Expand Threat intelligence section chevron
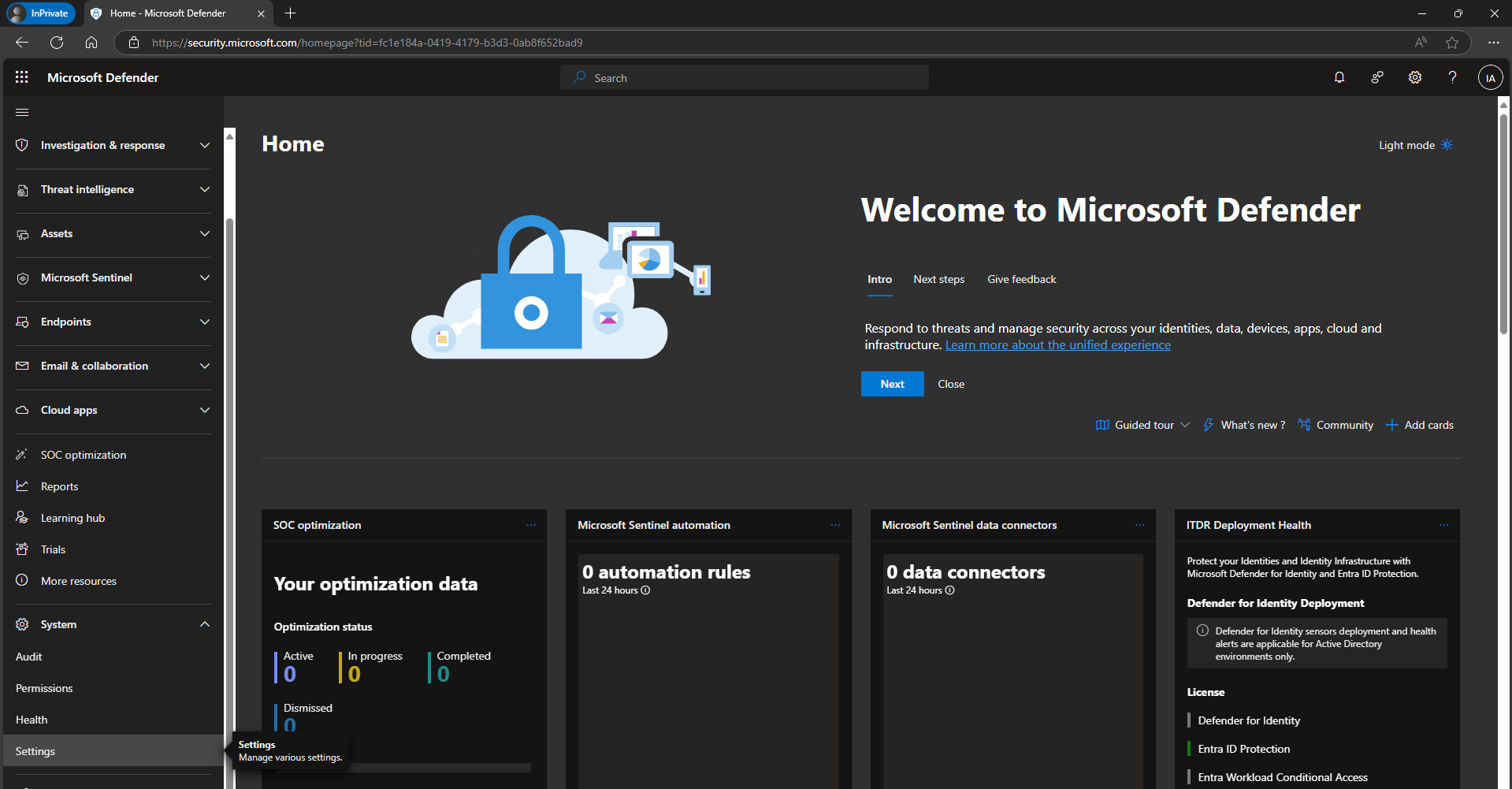Image resolution: width=1512 pixels, height=789 pixels. click(x=205, y=189)
